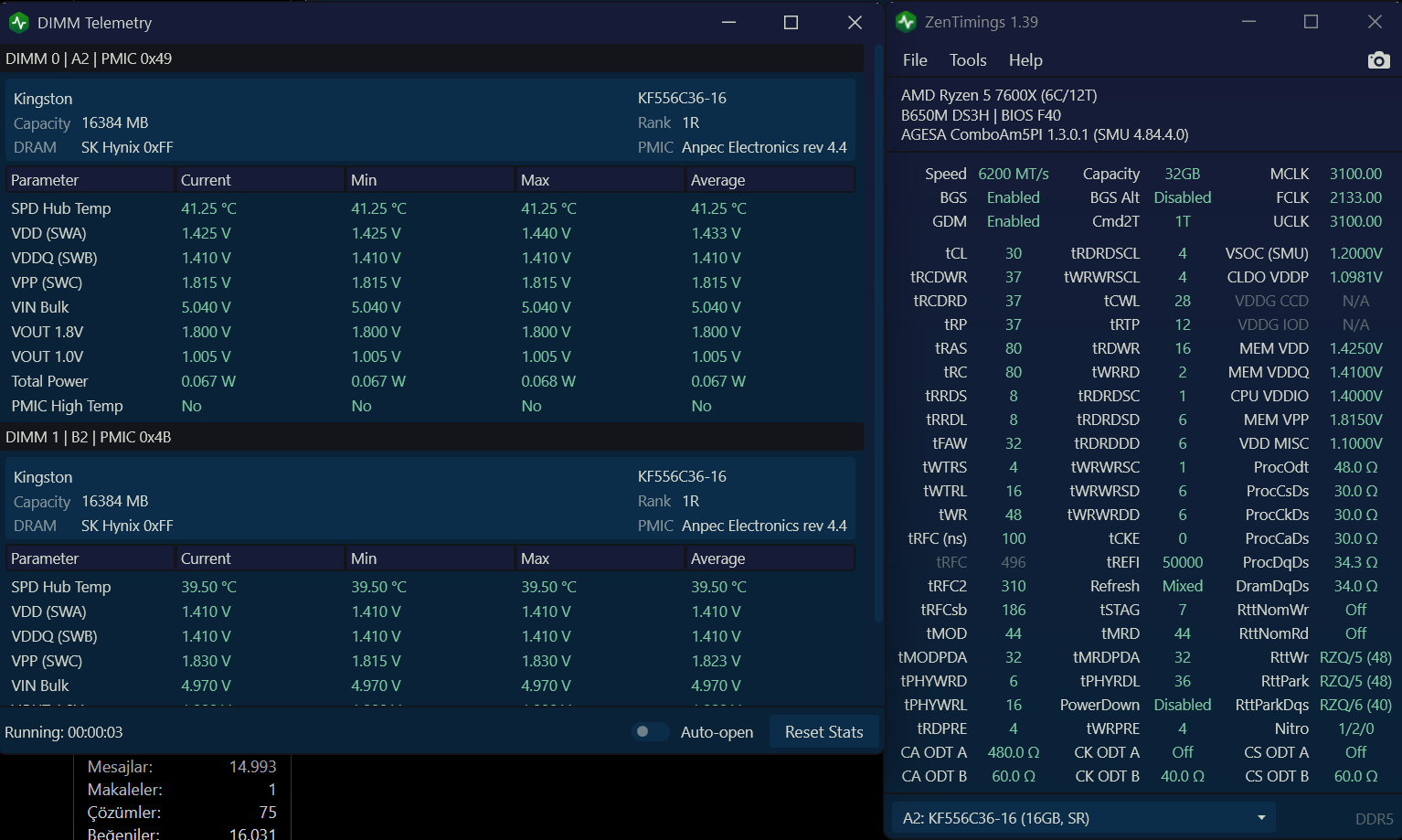This screenshot has width=1402, height=840.
Task: Click 'VIN Bulk' row label in DIMM 1
Action: tap(40, 686)
